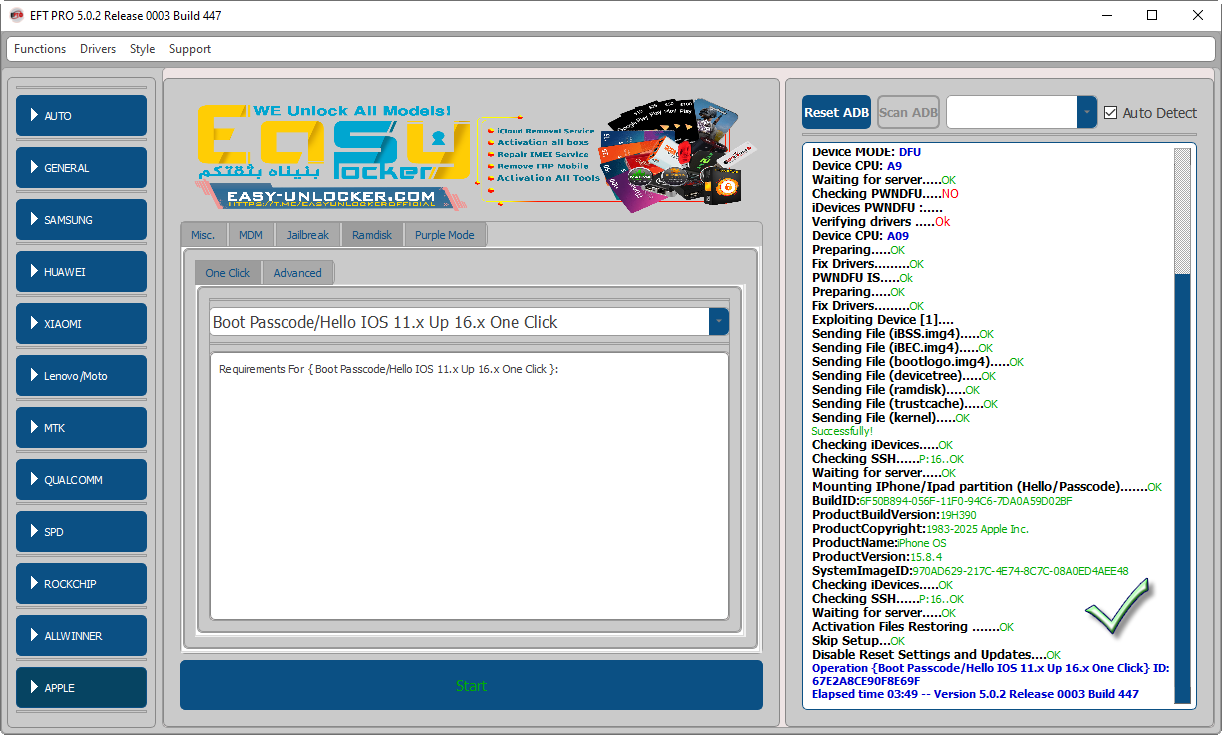The height and width of the screenshot is (735, 1222).
Task: Open the ALLWINNER section
Action: coord(81,636)
